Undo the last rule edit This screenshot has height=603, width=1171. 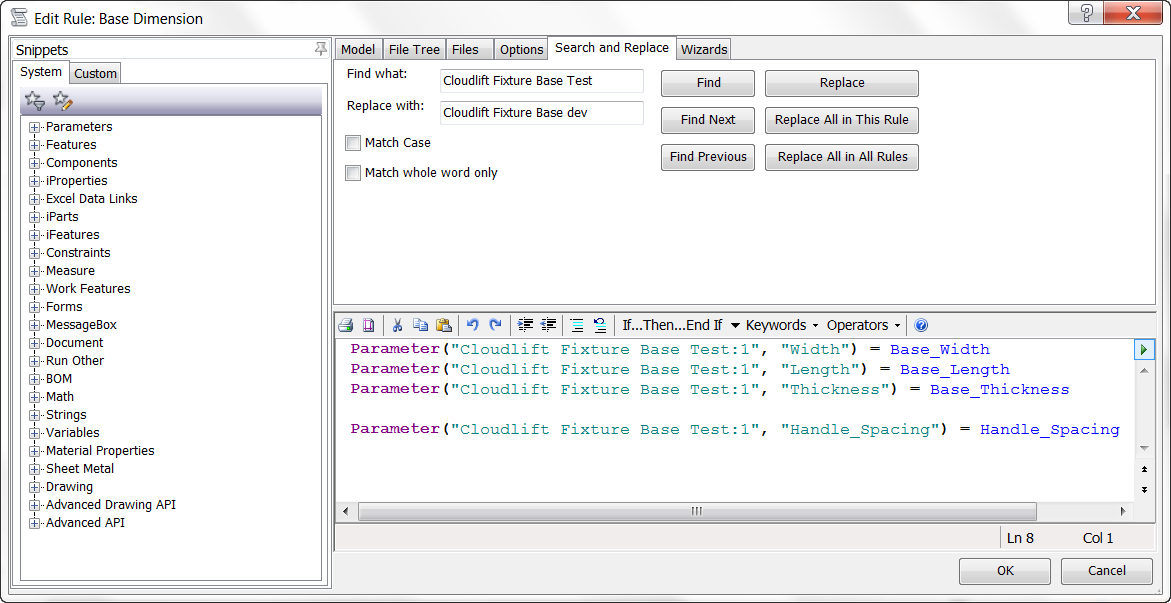click(x=473, y=325)
